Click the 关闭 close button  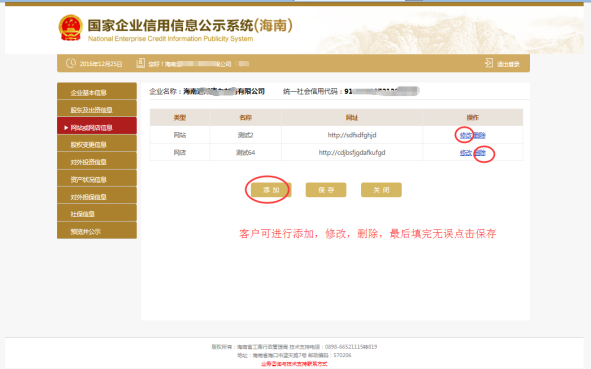coord(381,190)
